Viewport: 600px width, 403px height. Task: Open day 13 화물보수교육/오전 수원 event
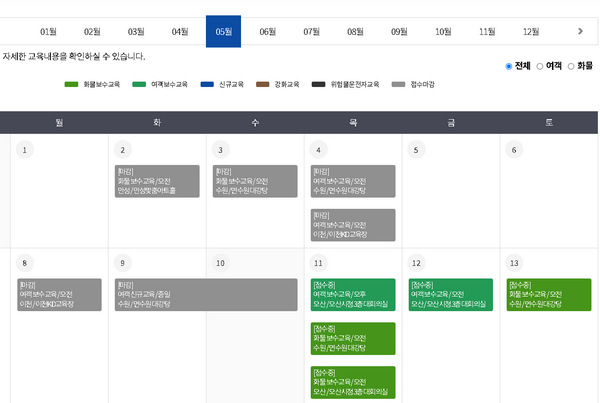tap(549, 295)
